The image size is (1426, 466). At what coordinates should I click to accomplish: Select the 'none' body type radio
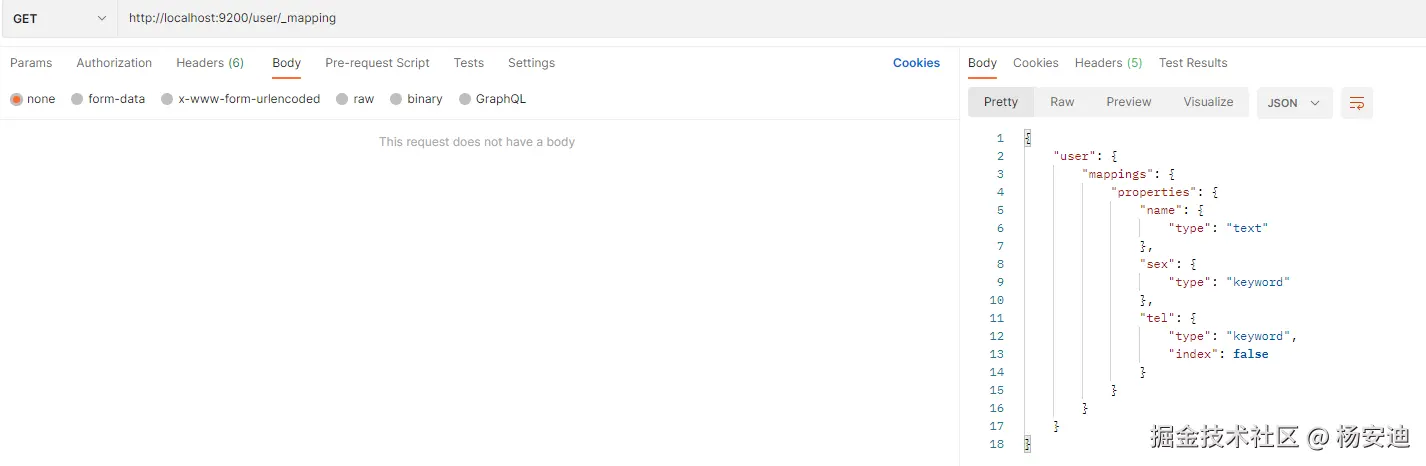click(16, 99)
